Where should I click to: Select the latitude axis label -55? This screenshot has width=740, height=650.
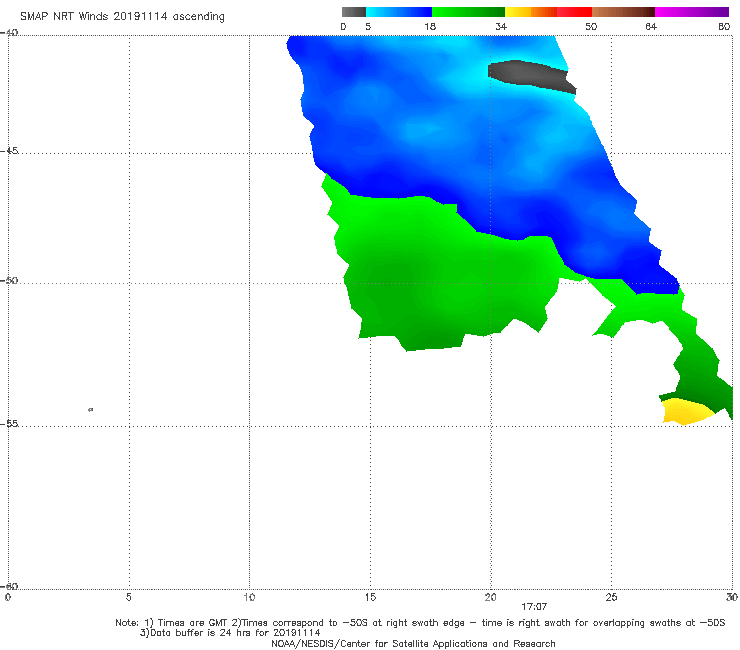point(9,424)
